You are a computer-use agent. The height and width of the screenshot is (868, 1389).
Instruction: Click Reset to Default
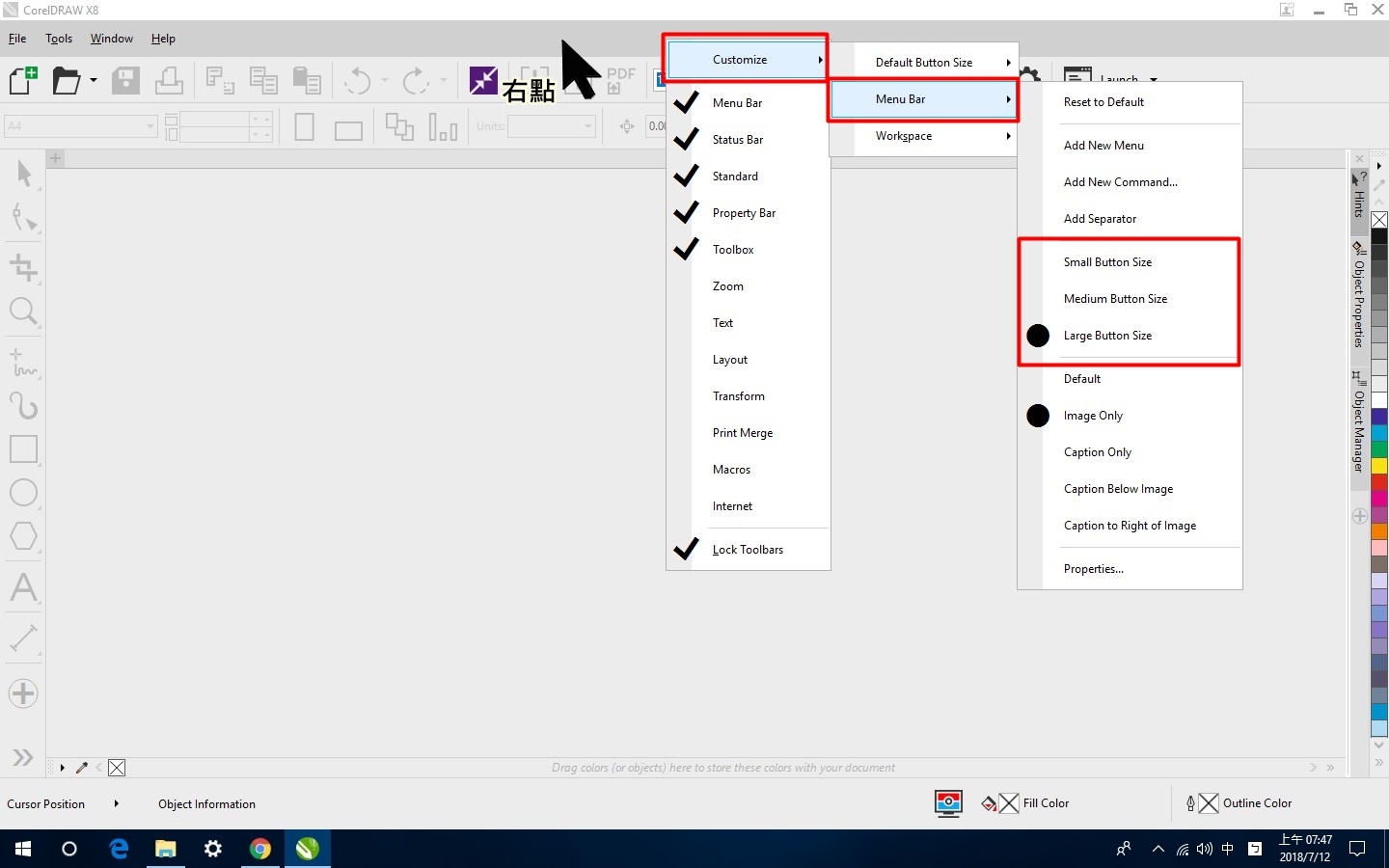pyautogui.click(x=1130, y=102)
